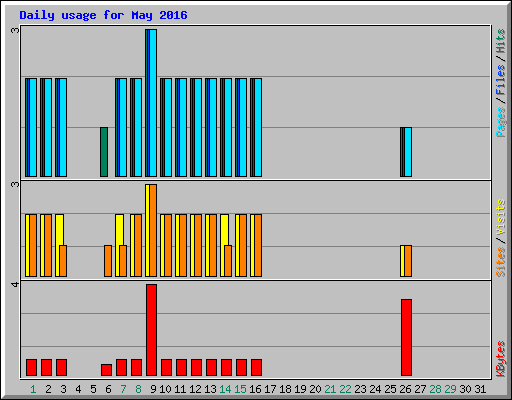The width and height of the screenshot is (512, 400).
Task: Select the "KBytes" legend label
Action: (x=500, y=359)
